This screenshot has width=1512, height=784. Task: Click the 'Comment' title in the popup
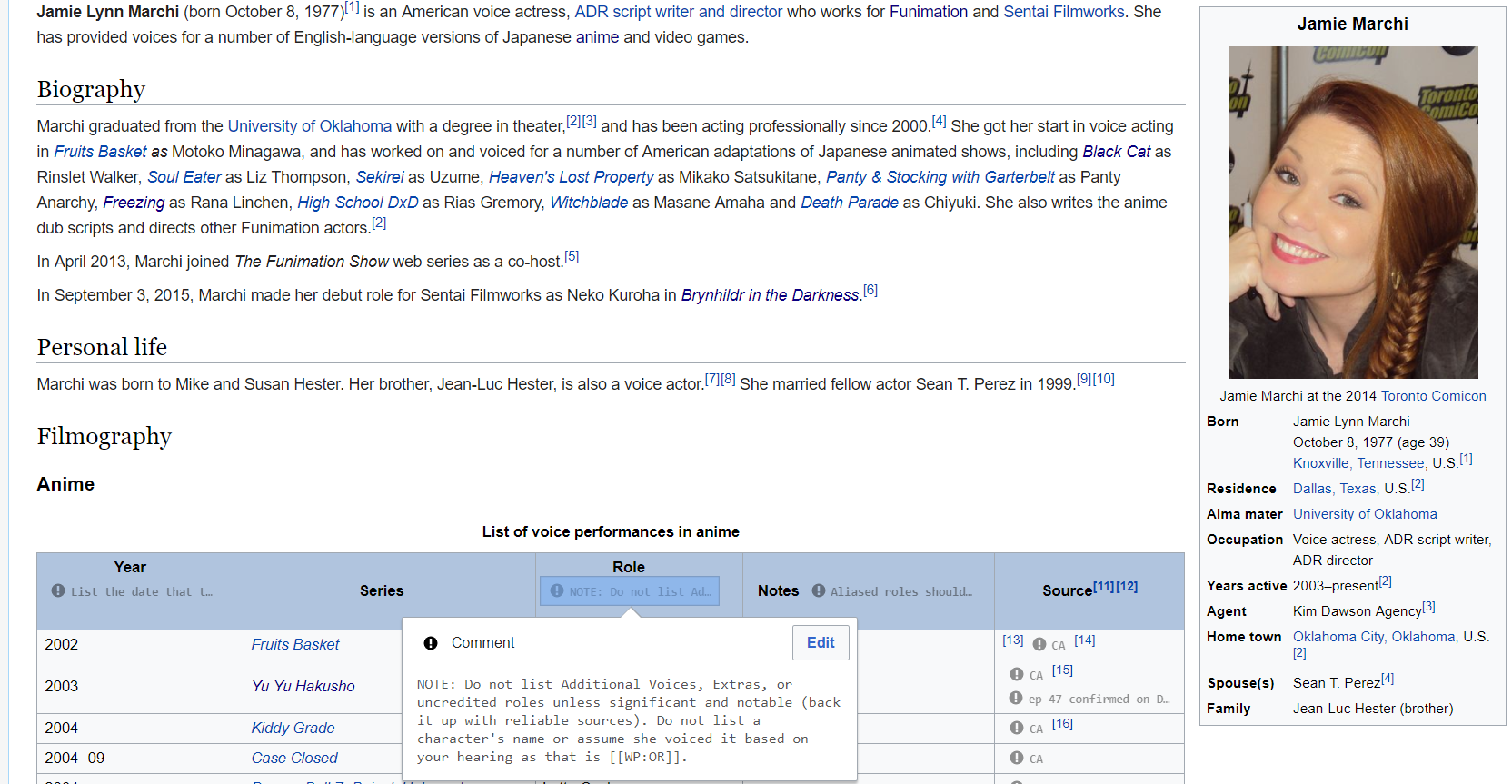point(482,643)
